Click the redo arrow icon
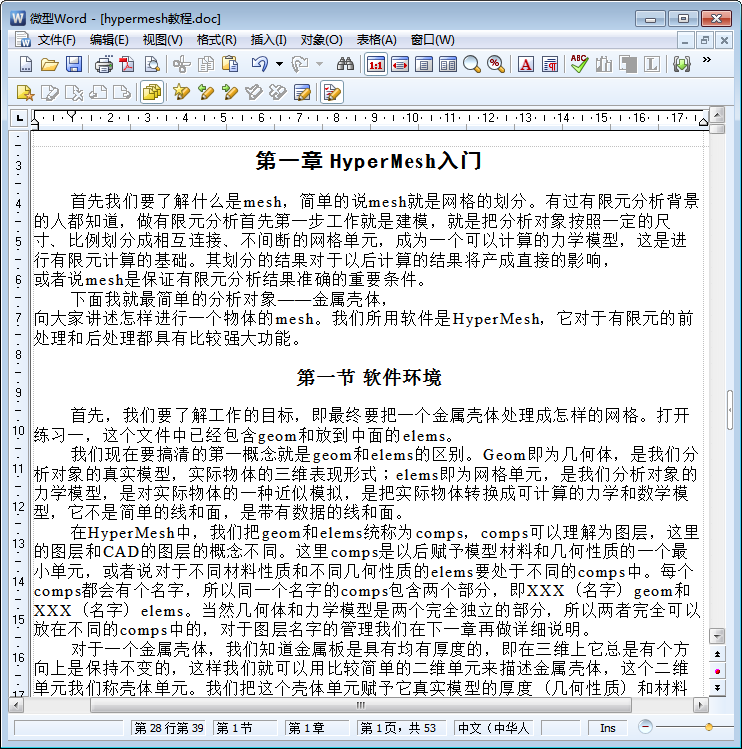The image size is (742, 749). 300,64
